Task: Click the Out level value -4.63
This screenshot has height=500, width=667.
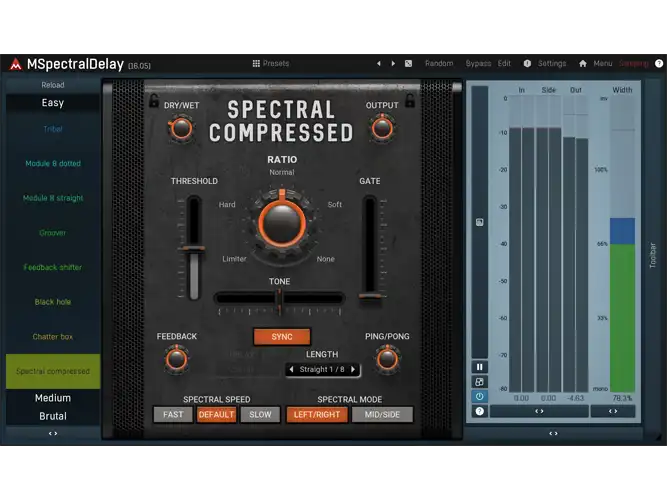Action: [x=576, y=398]
